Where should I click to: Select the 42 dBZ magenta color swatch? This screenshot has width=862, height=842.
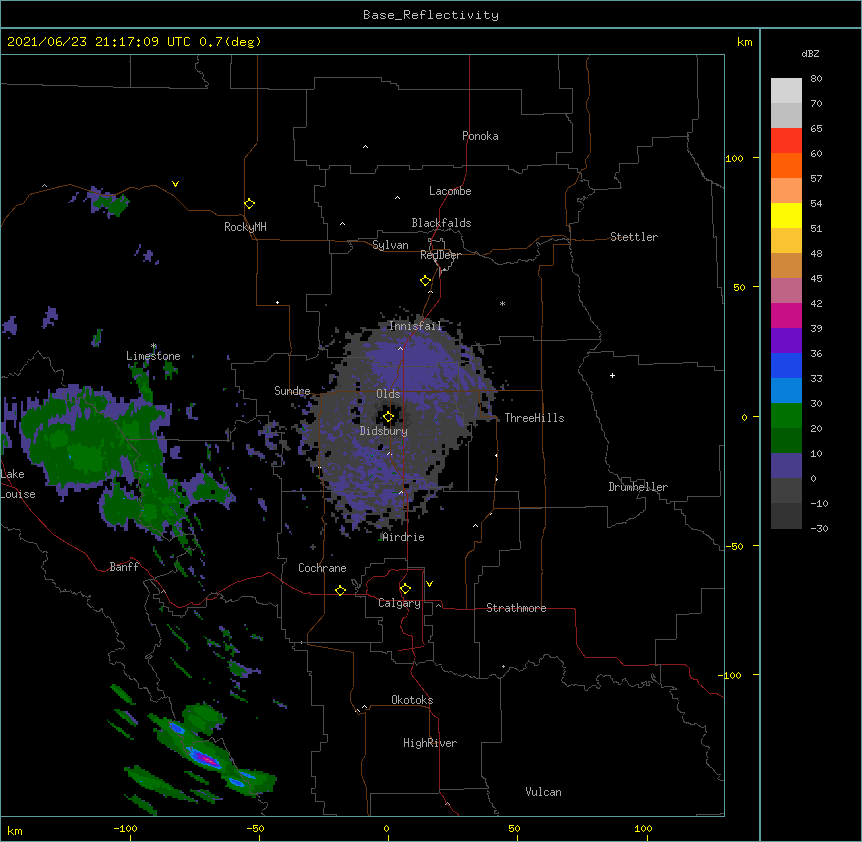click(x=786, y=315)
